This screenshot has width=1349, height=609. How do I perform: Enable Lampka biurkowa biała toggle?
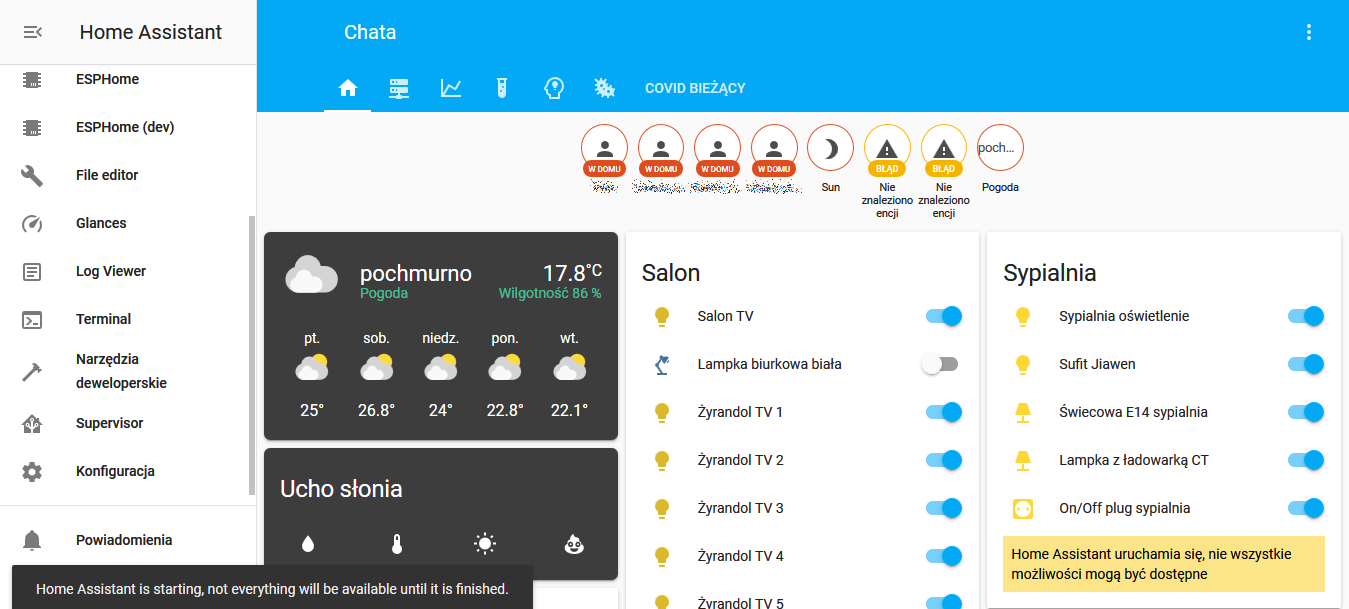point(940,364)
